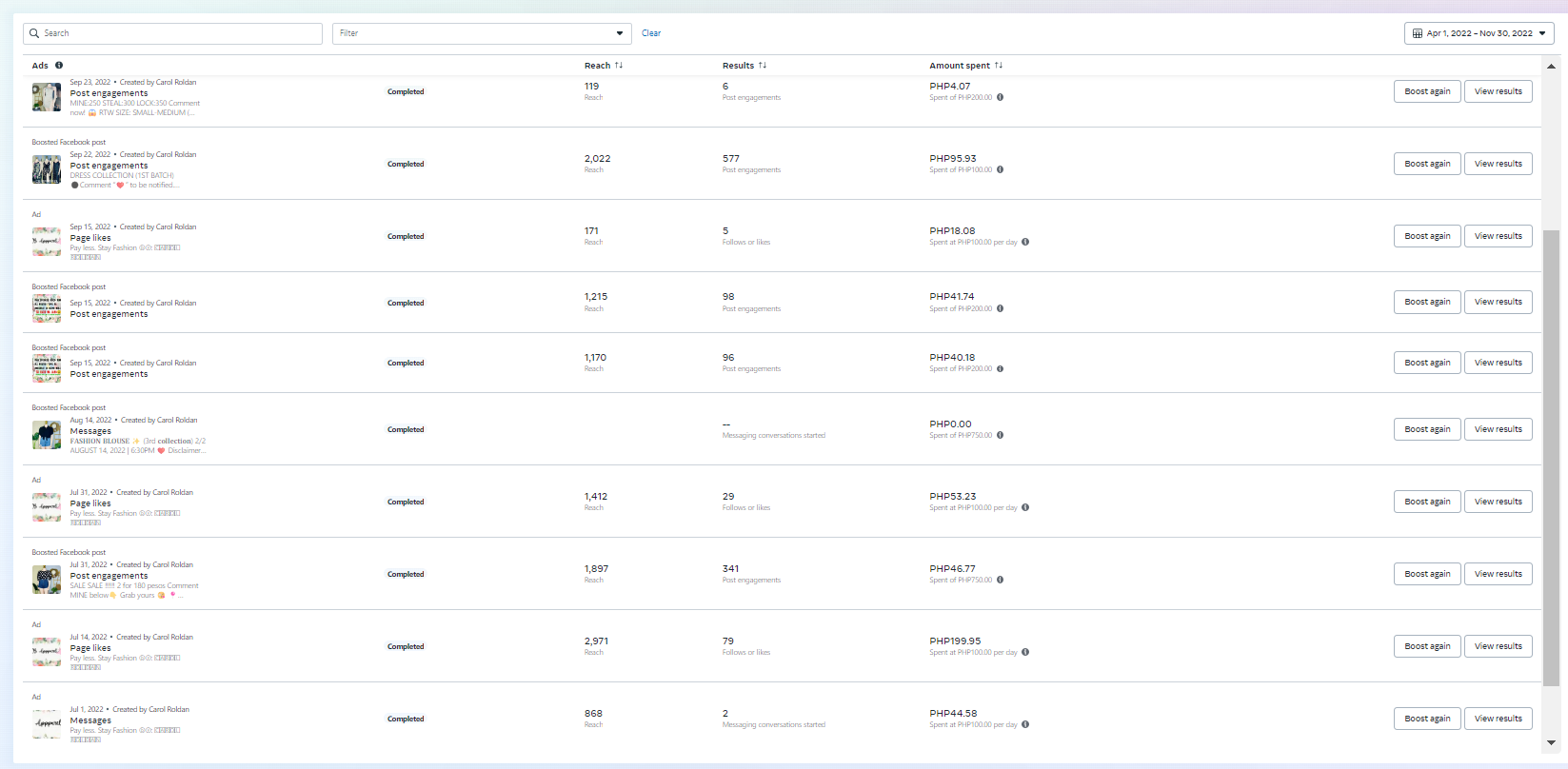Viewport: 1568px width, 769px height.
Task: Sort ads by the Results column arrows
Action: click(x=763, y=66)
